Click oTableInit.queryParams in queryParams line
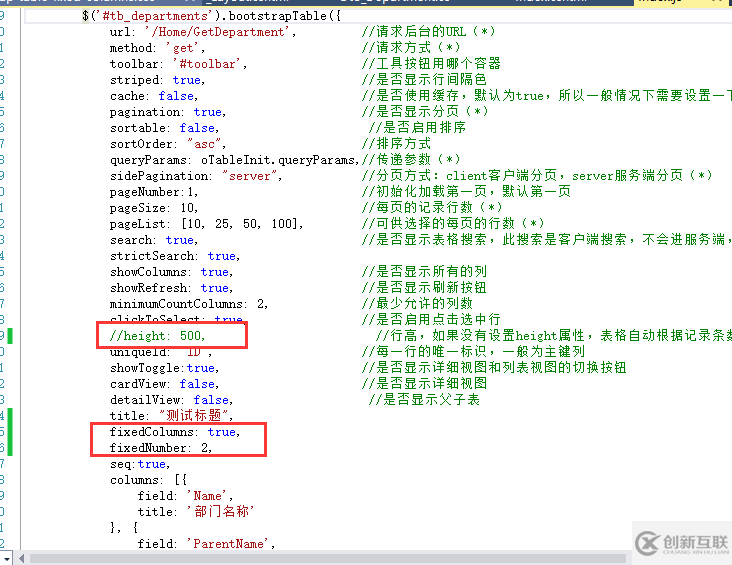 click(x=278, y=160)
